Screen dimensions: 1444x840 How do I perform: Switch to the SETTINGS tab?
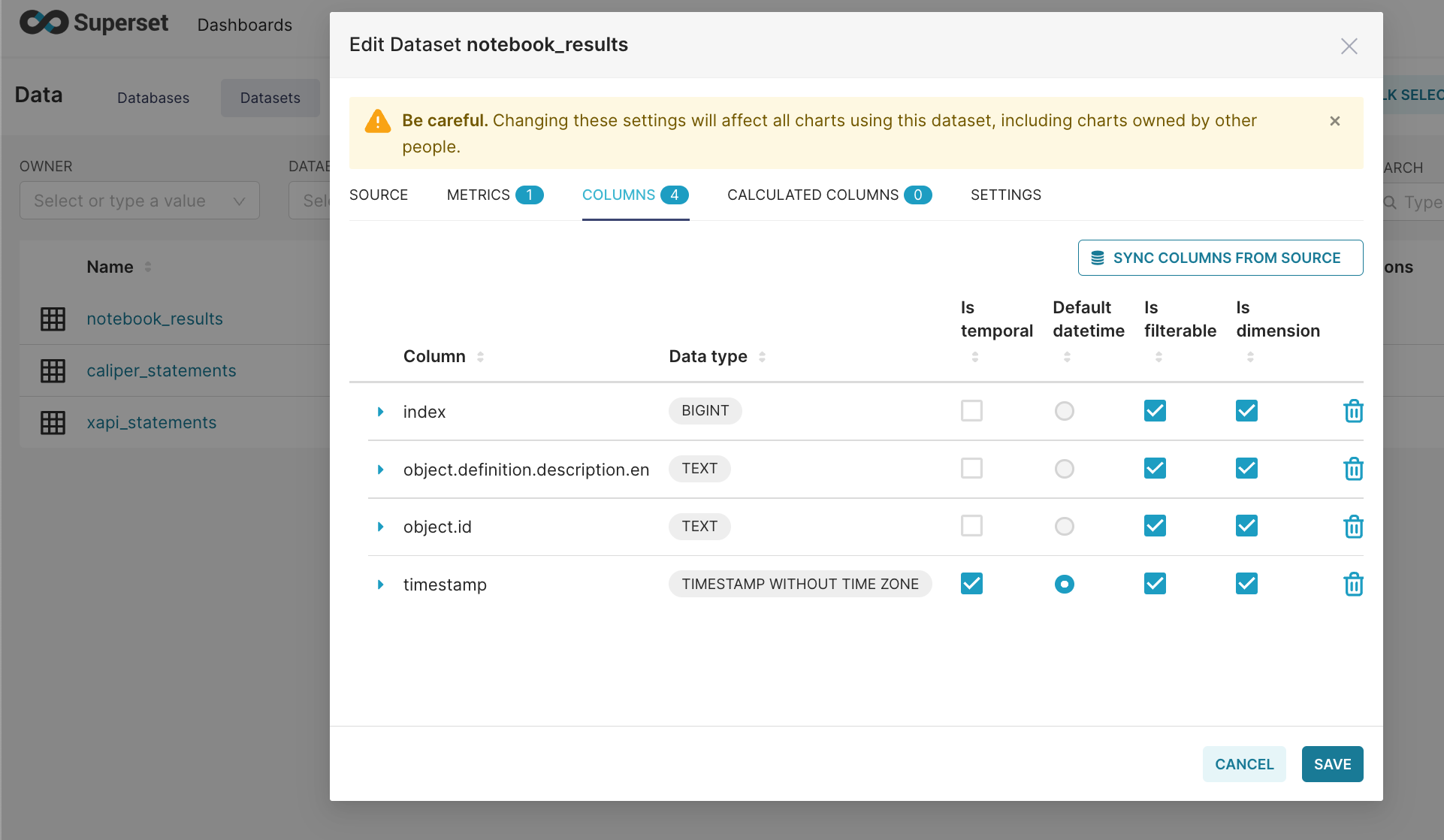tap(1005, 195)
